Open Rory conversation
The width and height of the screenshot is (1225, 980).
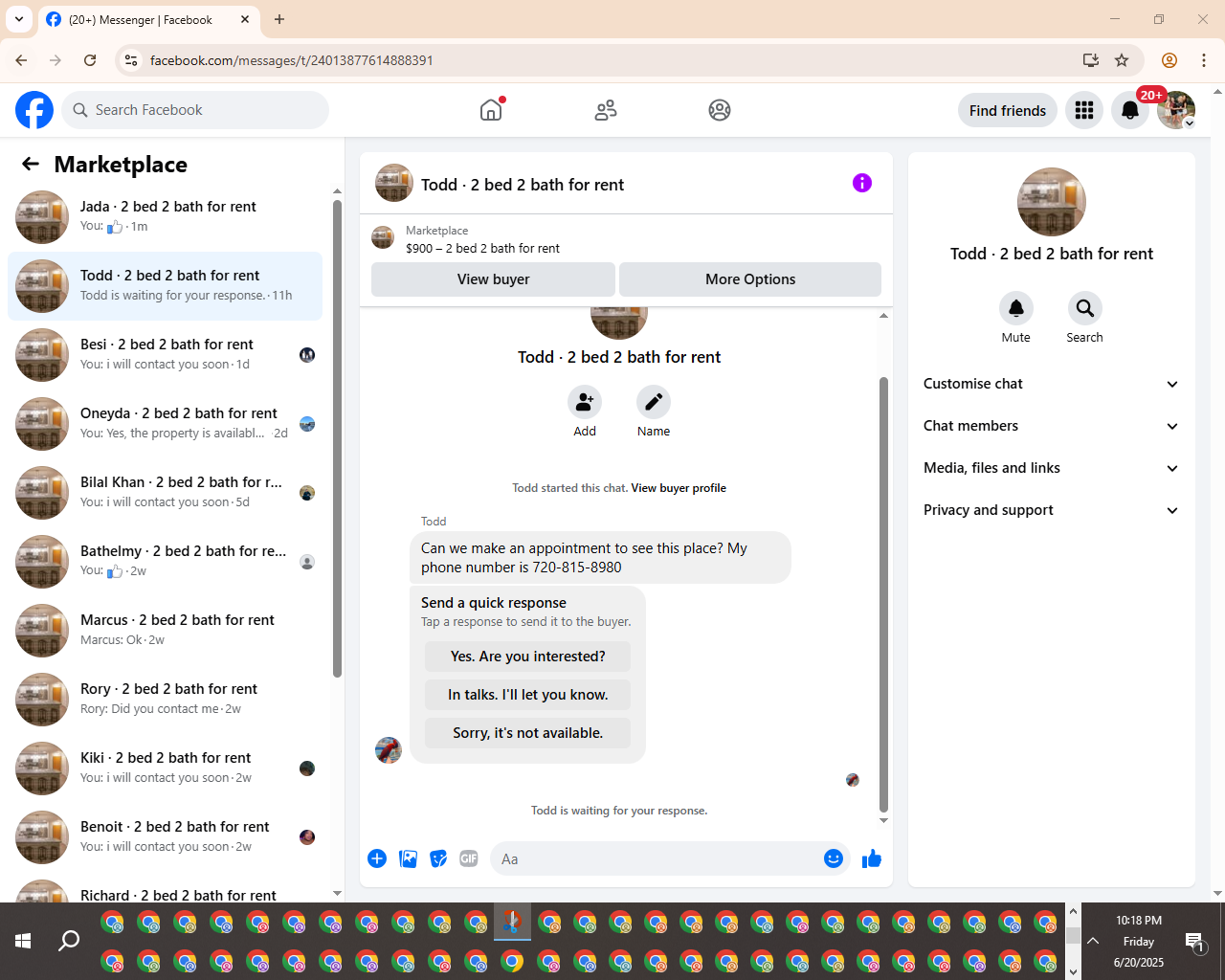coord(165,700)
